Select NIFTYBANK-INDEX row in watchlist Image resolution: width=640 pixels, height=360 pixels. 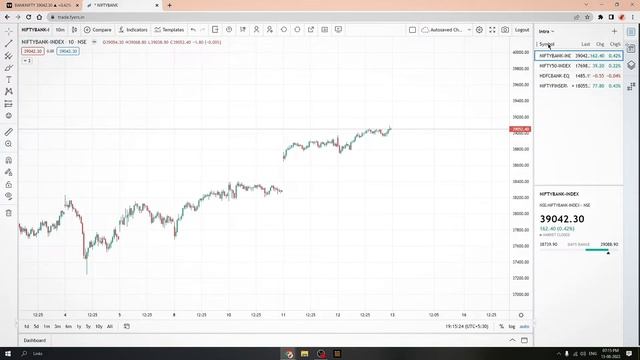click(579, 56)
